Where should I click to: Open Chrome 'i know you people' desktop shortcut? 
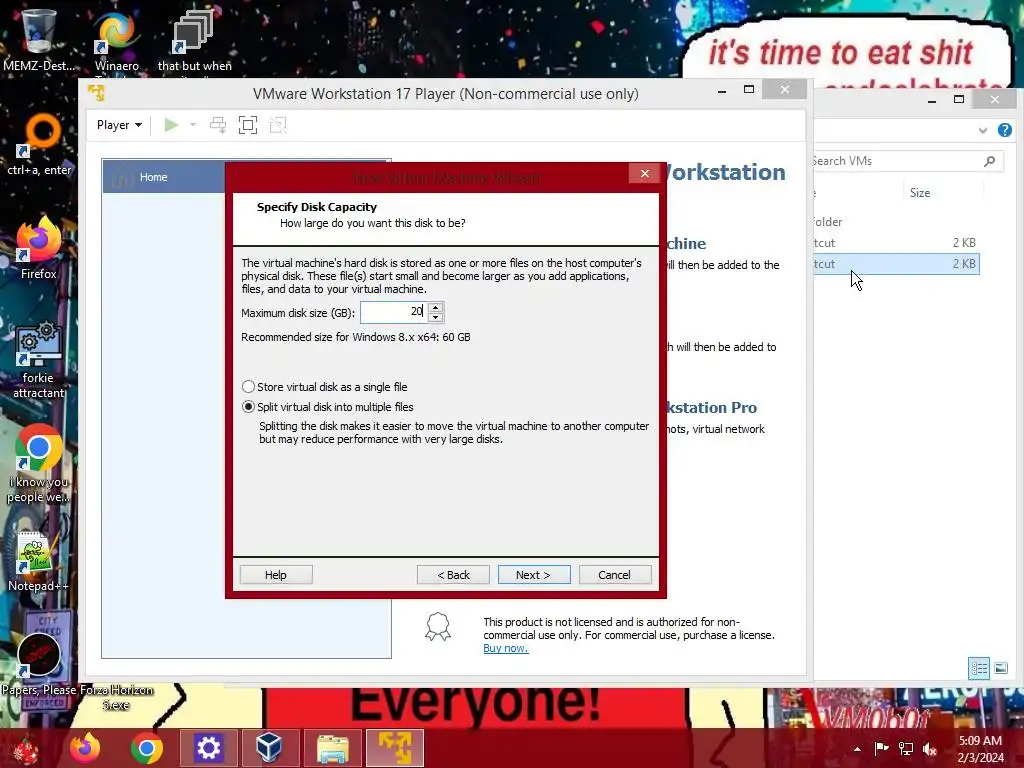tap(39, 464)
